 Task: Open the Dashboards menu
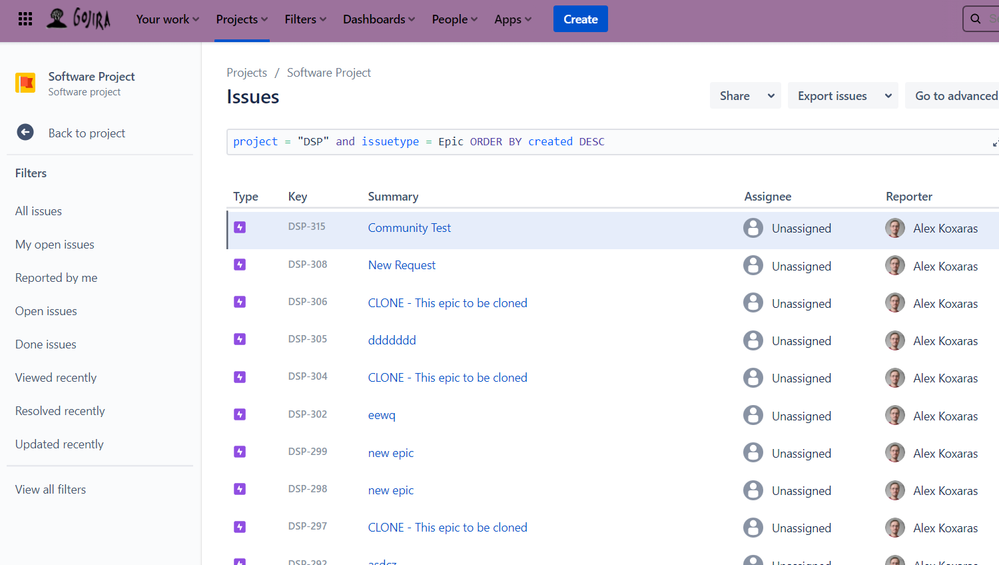378,19
